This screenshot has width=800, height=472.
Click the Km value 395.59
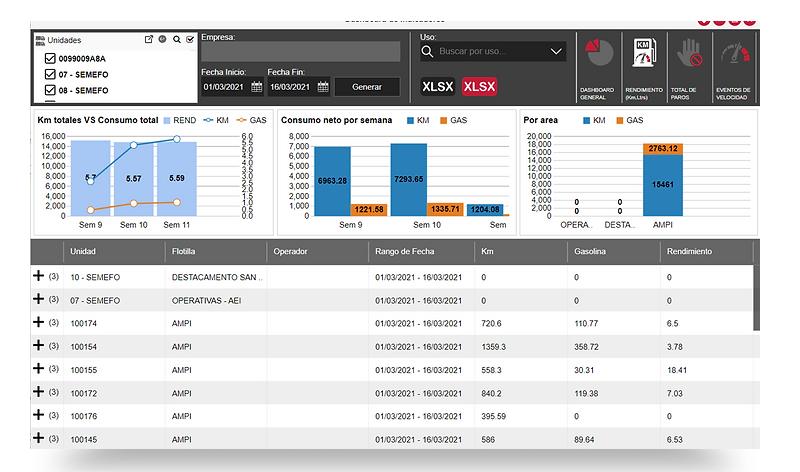tap(493, 416)
